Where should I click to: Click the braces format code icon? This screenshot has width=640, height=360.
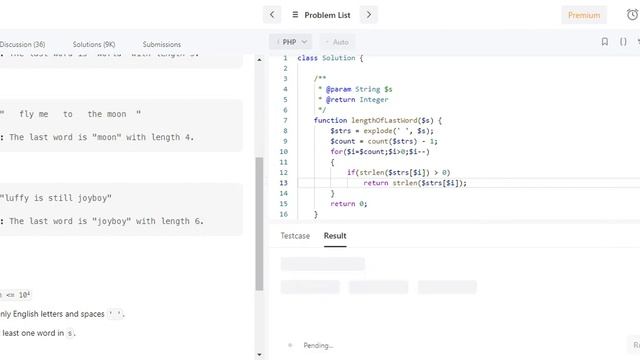click(623, 42)
